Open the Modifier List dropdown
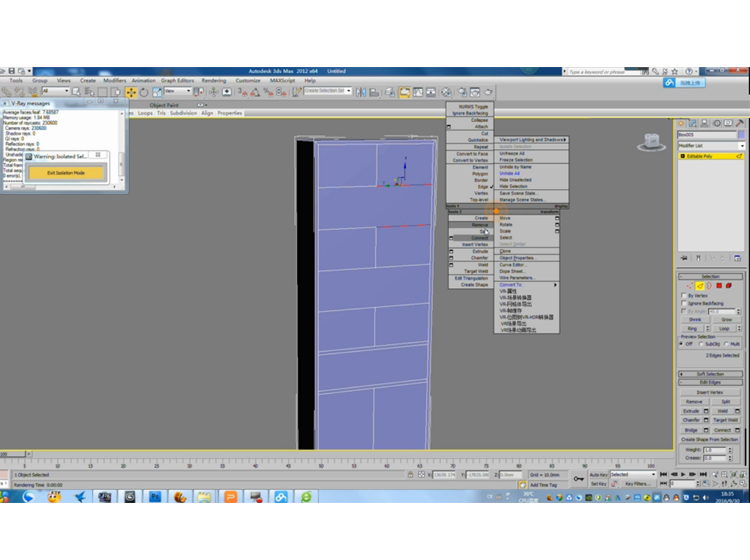Viewport: 750px width, 560px height. click(711, 146)
